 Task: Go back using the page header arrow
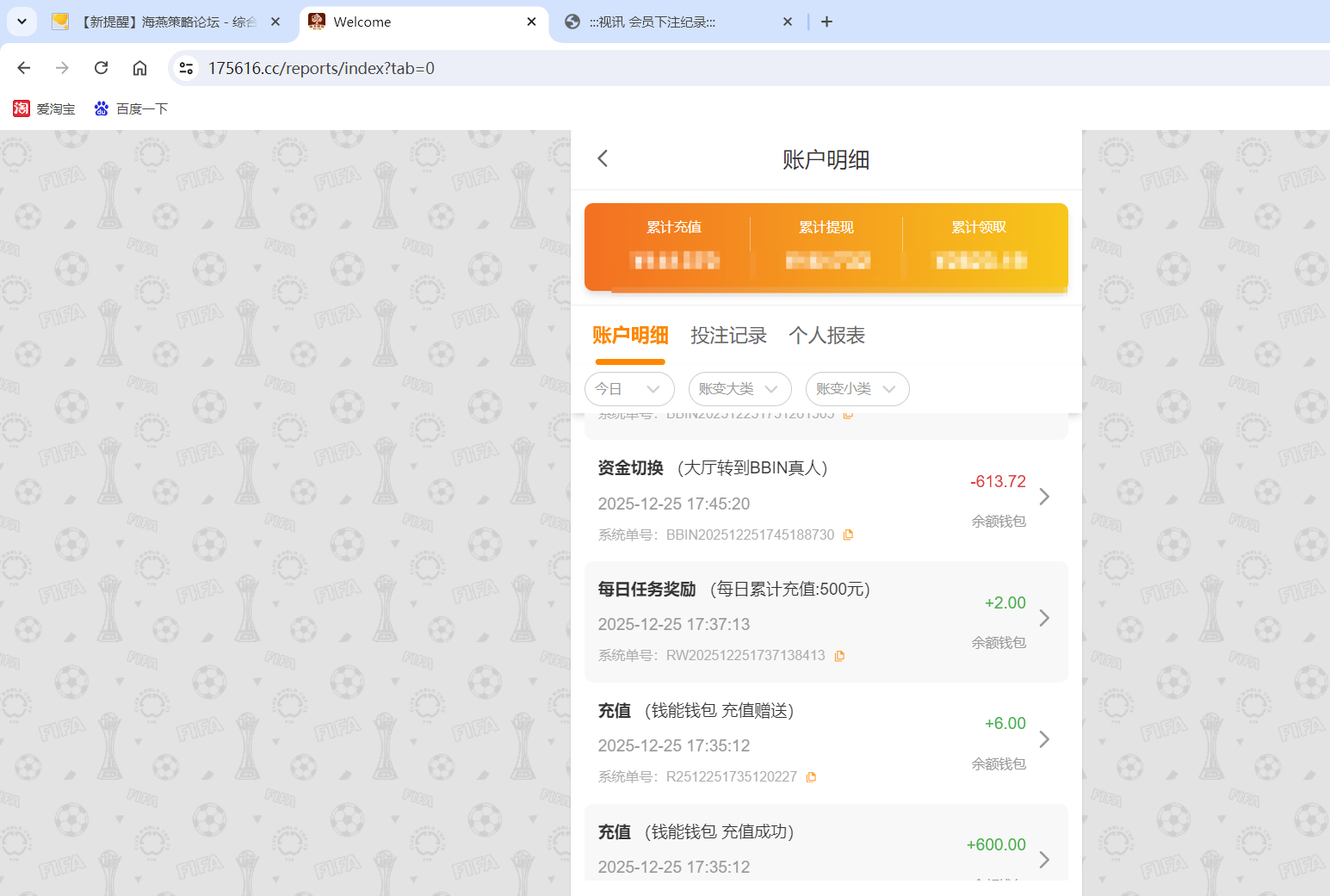point(602,158)
